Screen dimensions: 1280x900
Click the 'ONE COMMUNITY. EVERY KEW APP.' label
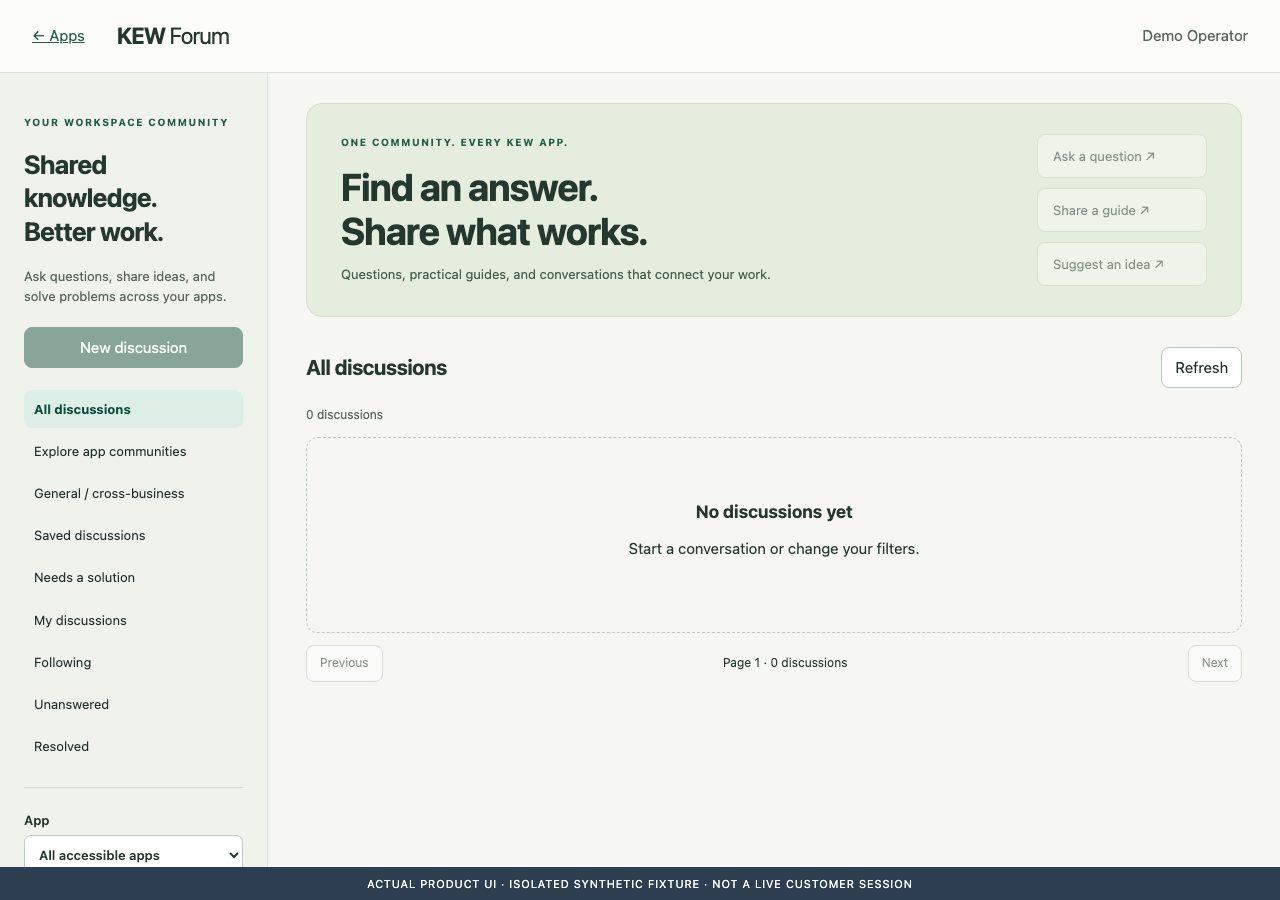[x=454, y=143]
